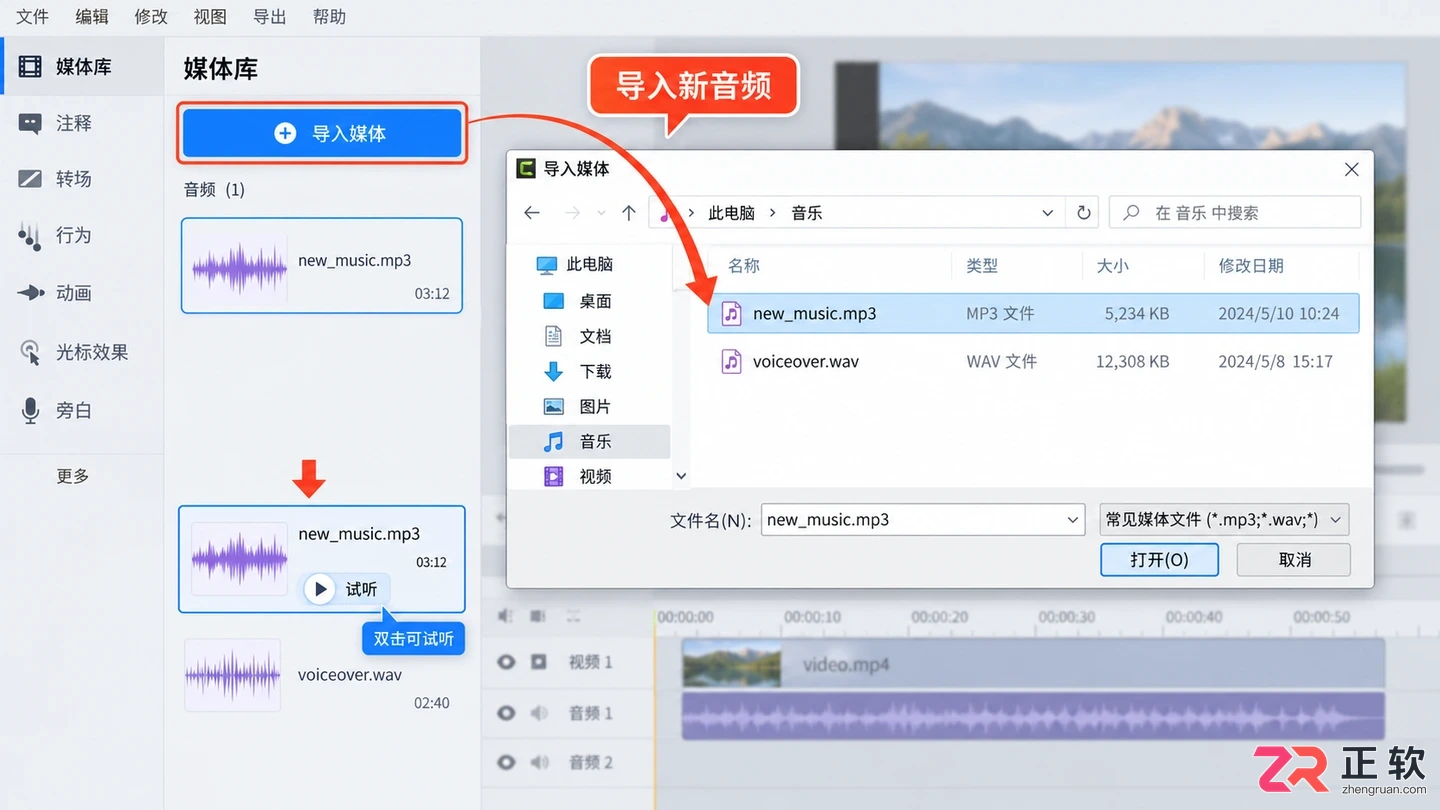The height and width of the screenshot is (810, 1440).
Task: Toggle visibility eye of 视频 1 track
Action: 506,662
